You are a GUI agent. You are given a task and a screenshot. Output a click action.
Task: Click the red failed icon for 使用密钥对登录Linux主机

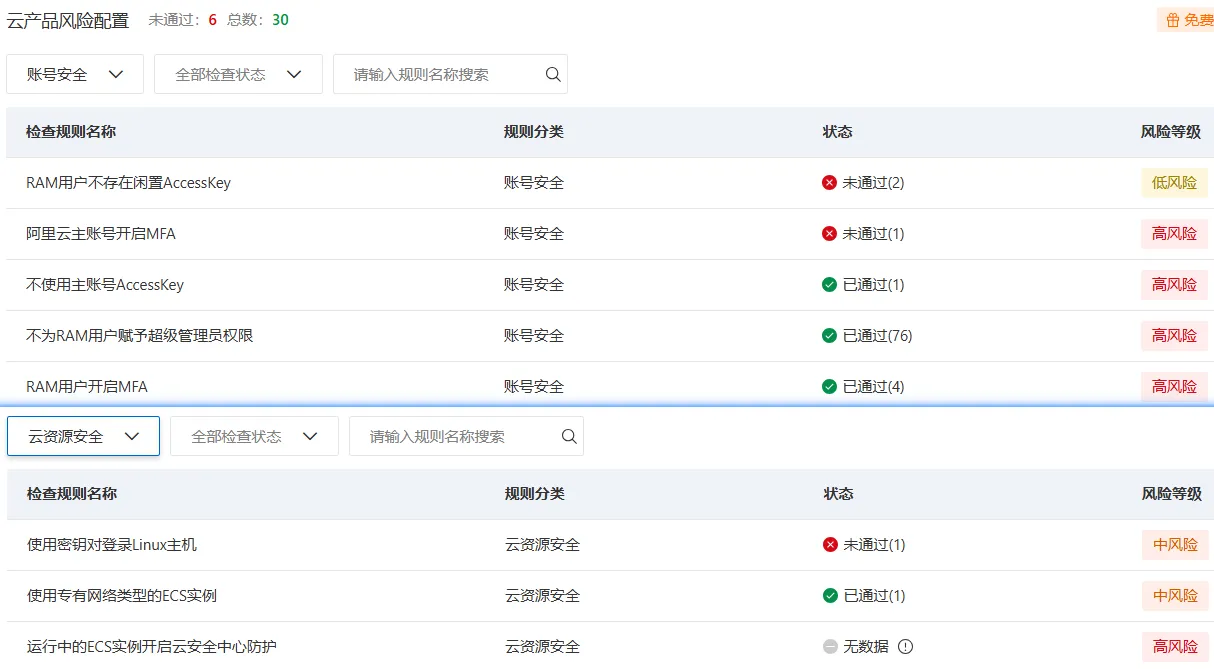[830, 545]
